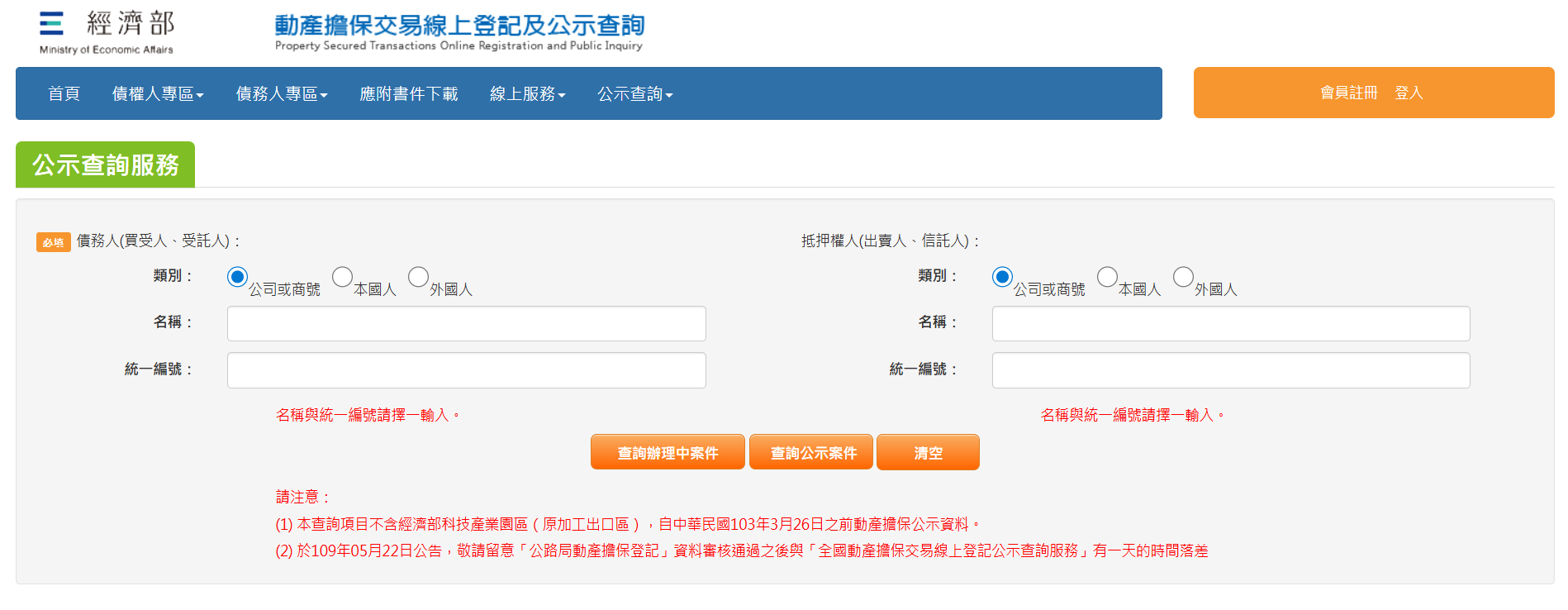
Task: Expand the 線上服務 menu
Action: [527, 94]
